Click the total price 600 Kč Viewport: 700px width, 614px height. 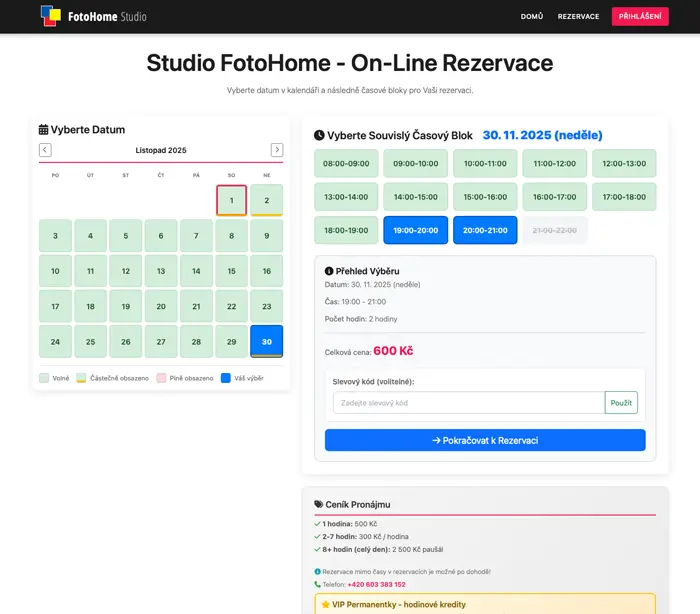tap(393, 351)
